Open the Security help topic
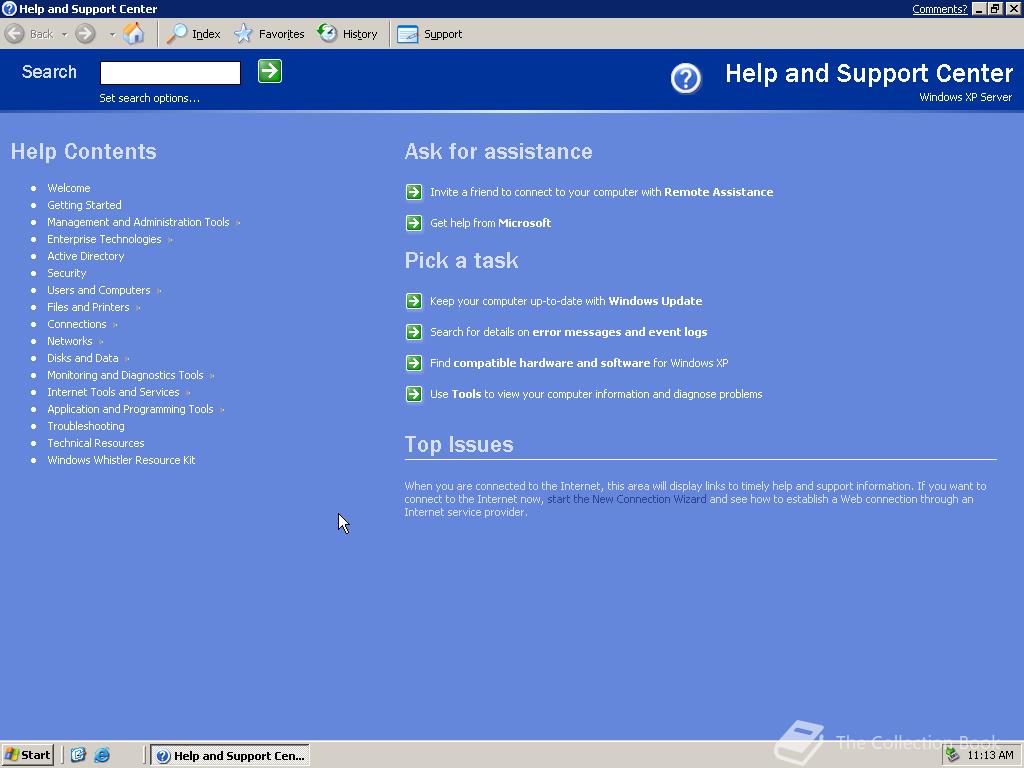 pos(67,273)
